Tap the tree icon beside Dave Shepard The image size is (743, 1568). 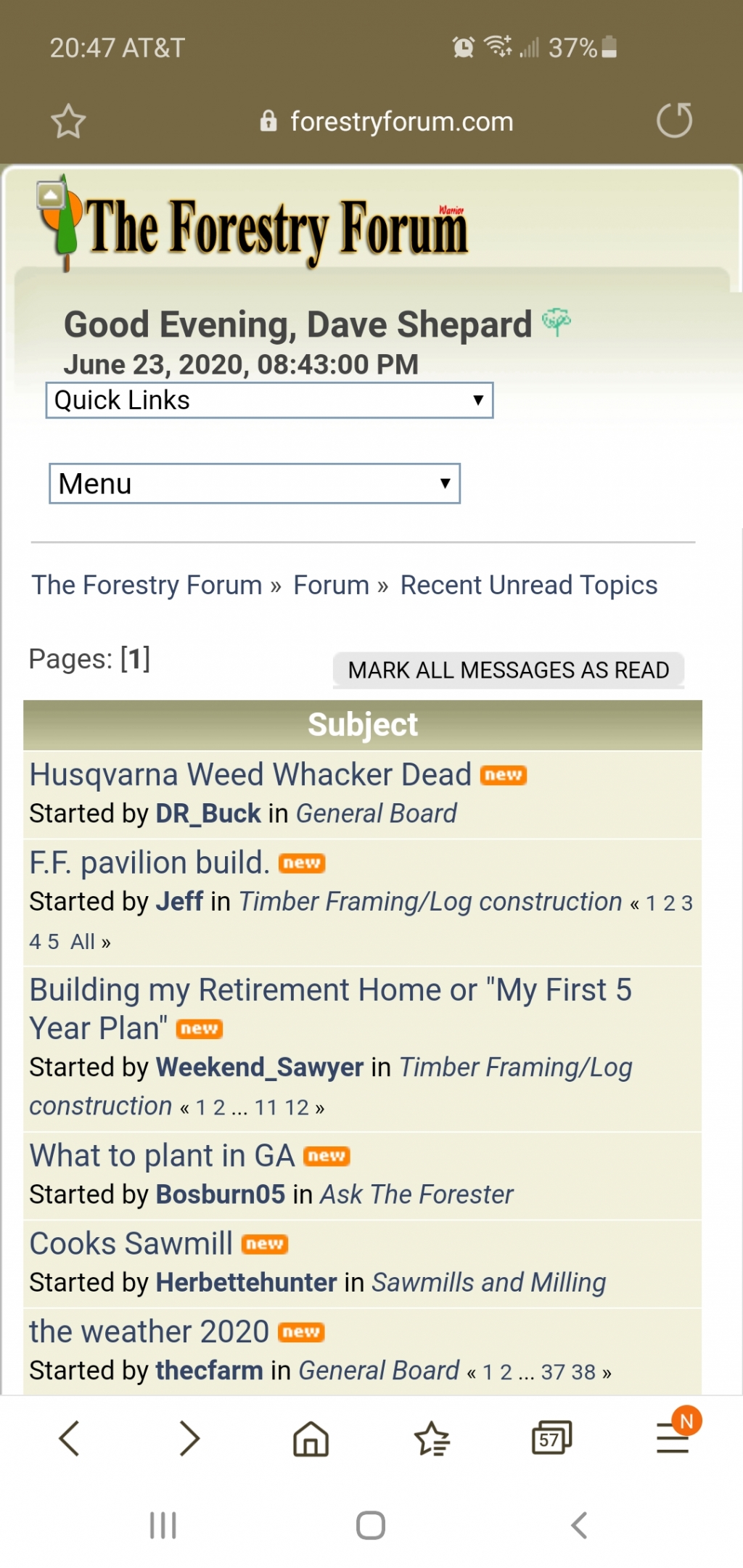point(557,321)
